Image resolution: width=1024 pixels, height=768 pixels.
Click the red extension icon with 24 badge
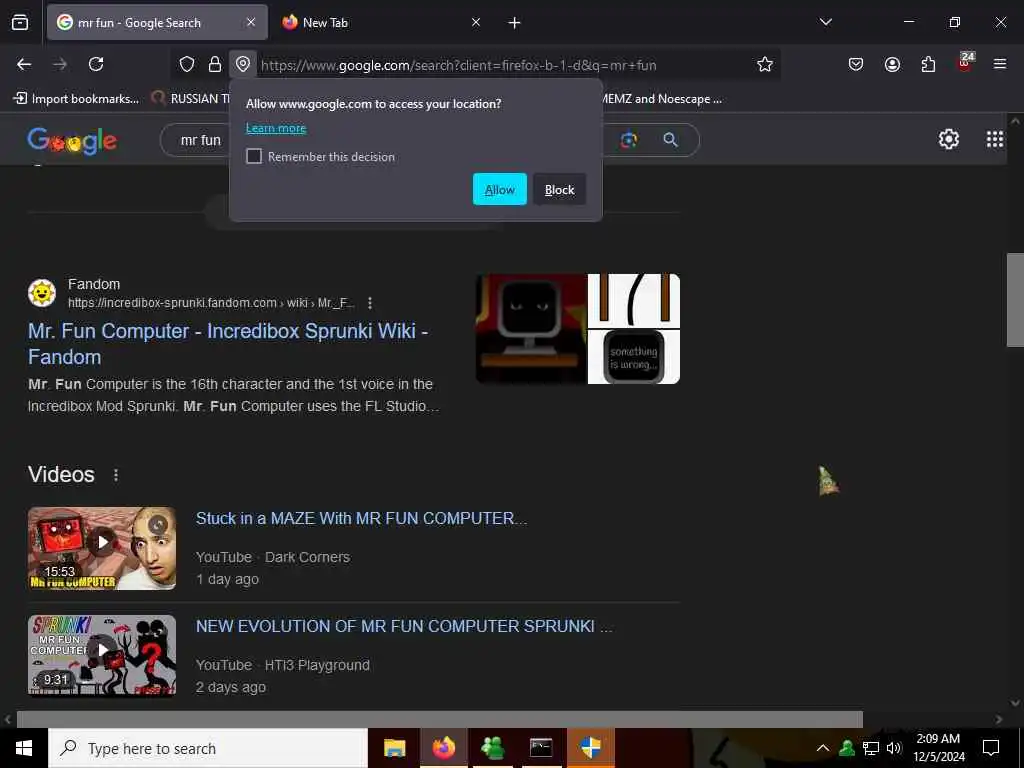[x=965, y=63]
